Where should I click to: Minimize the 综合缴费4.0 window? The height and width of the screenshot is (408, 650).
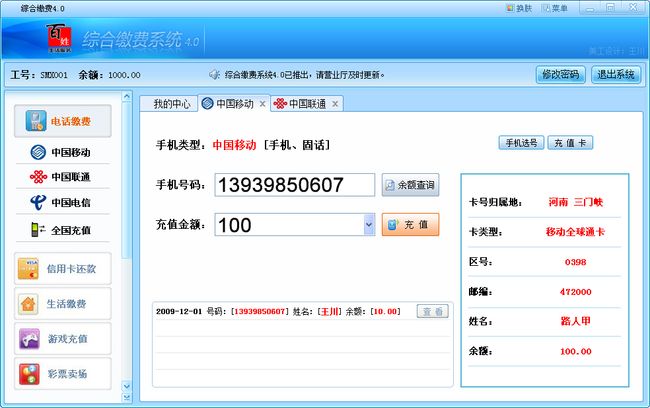(x=590, y=8)
